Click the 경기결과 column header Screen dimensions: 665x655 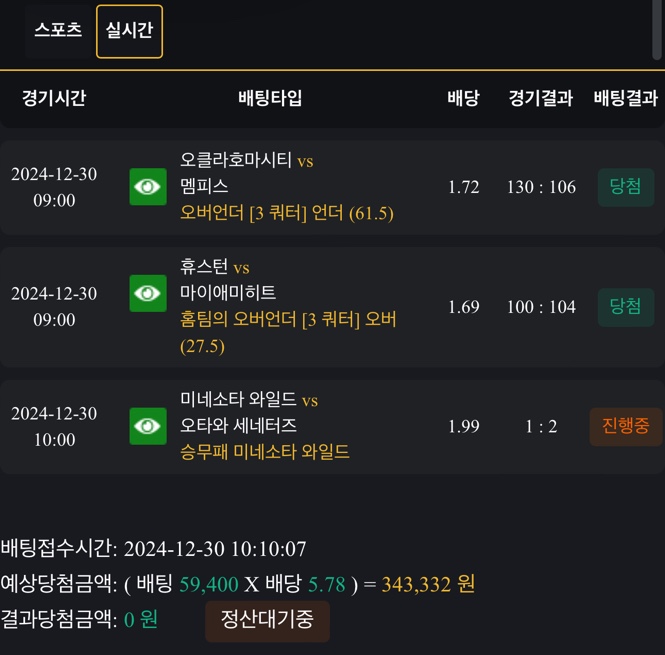coord(540,98)
